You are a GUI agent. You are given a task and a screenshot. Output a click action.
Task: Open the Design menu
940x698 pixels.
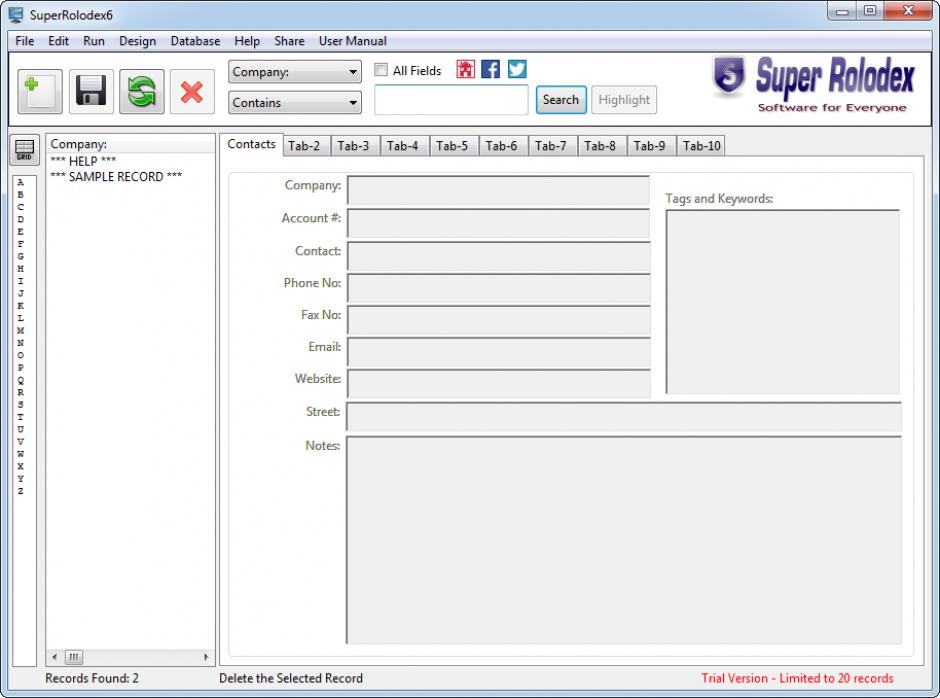[x=137, y=41]
